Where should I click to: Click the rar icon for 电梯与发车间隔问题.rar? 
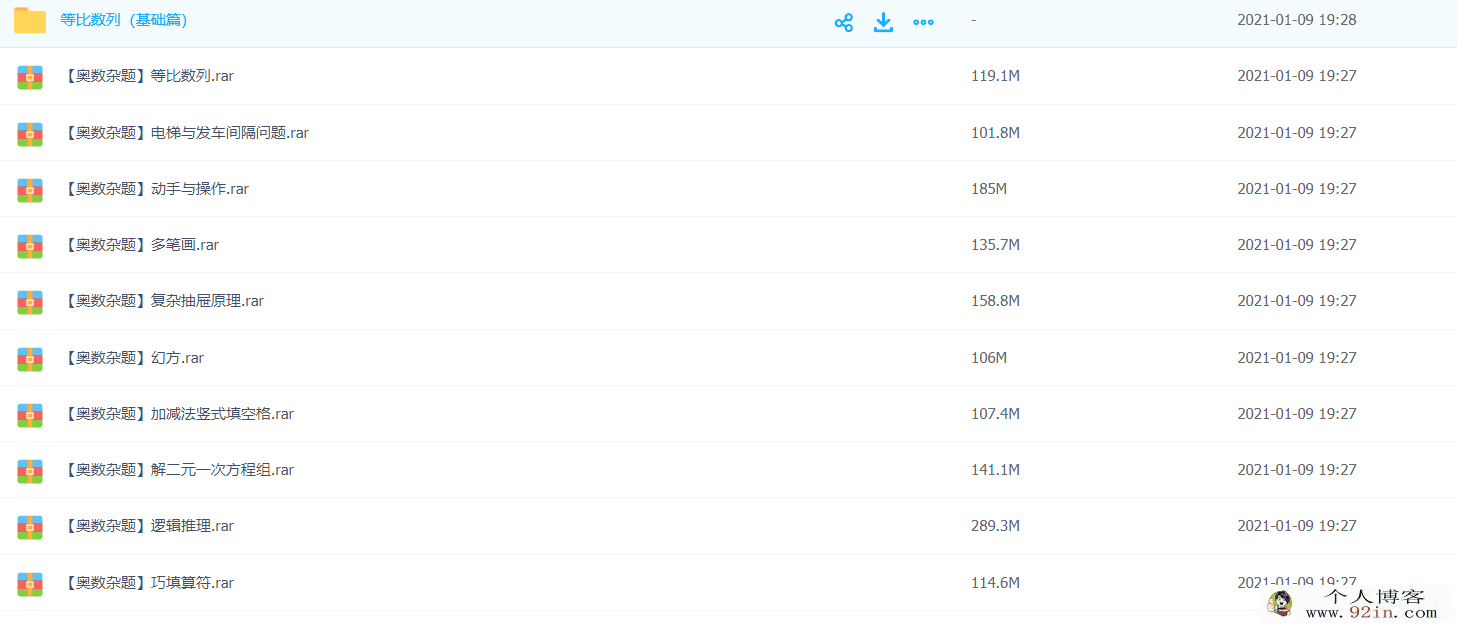pos(30,134)
